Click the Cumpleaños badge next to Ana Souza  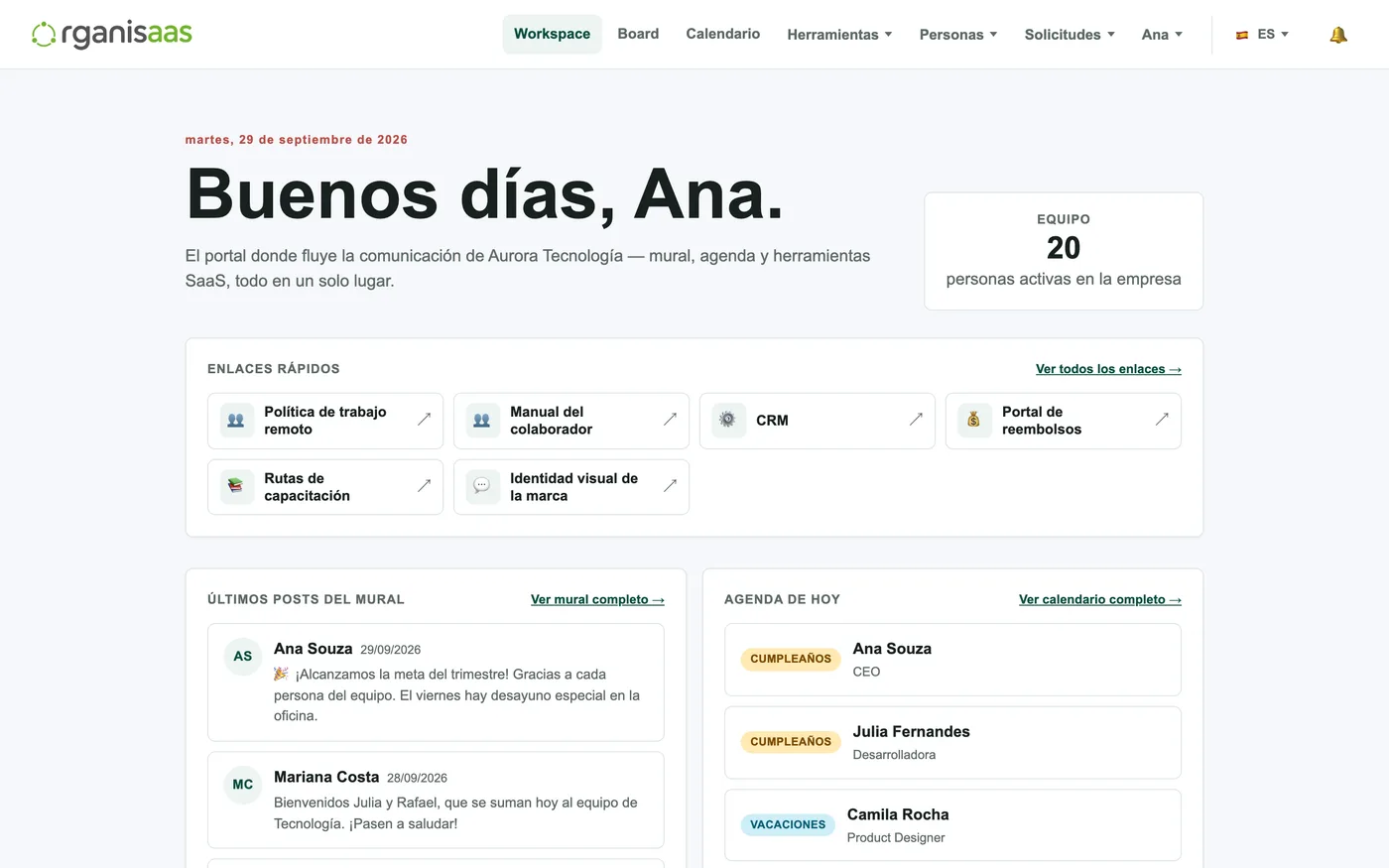[791, 659]
